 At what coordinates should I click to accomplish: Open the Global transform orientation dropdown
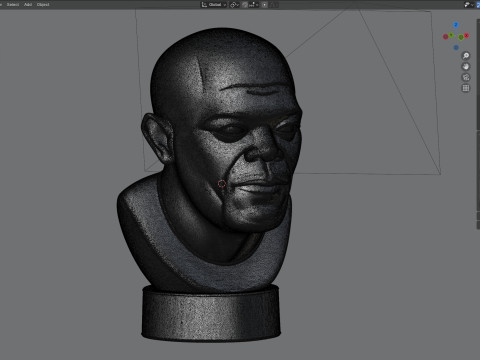(x=214, y=5)
